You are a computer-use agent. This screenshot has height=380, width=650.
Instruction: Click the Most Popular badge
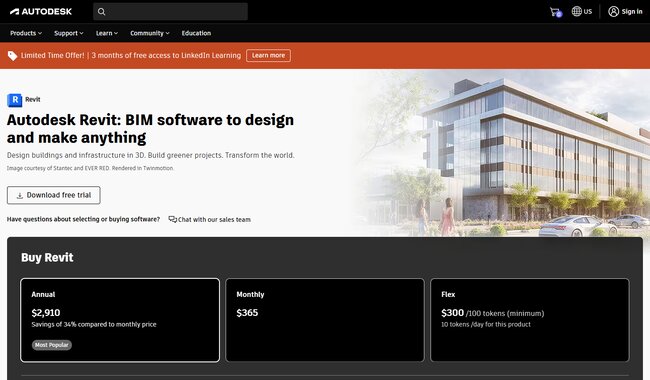[52, 345]
